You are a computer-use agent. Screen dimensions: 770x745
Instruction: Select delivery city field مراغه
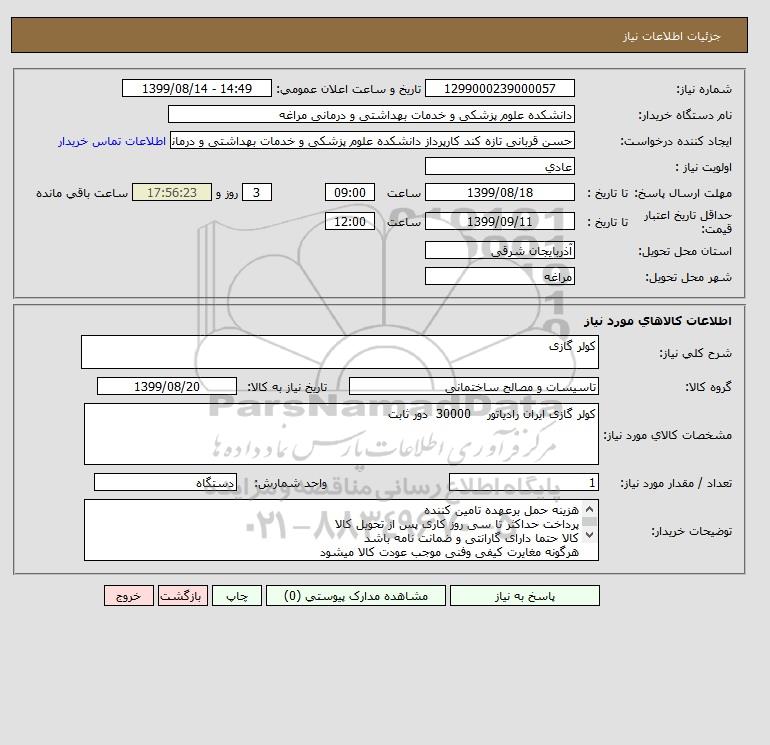click(499, 276)
